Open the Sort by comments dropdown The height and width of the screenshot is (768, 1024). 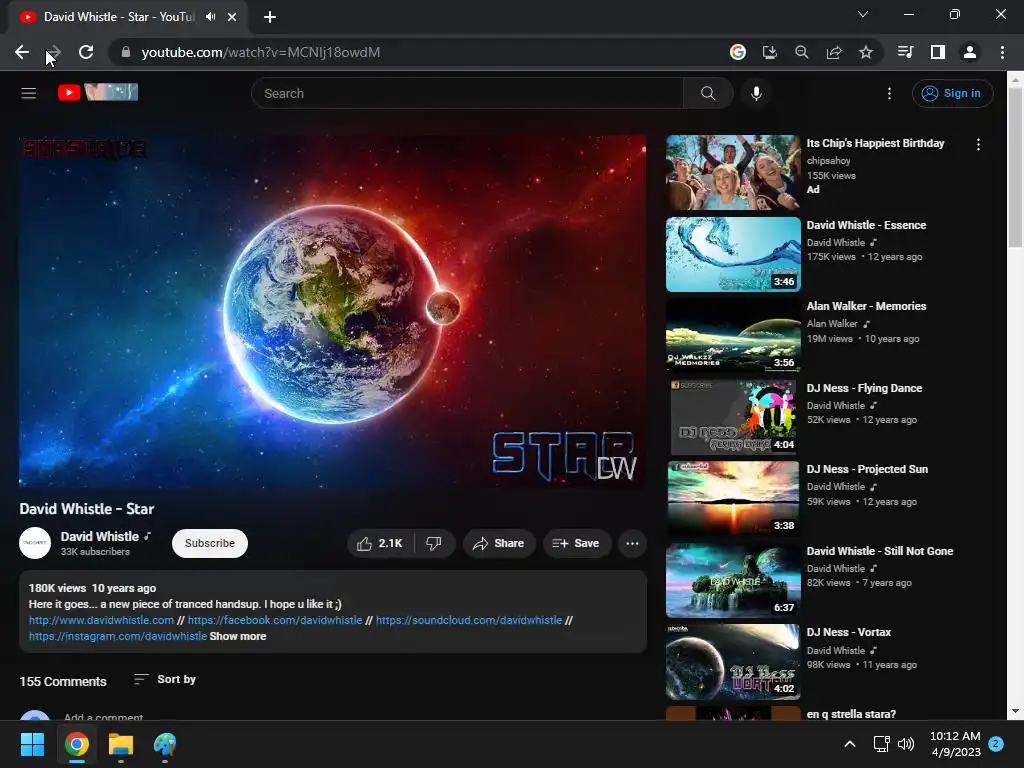click(165, 679)
